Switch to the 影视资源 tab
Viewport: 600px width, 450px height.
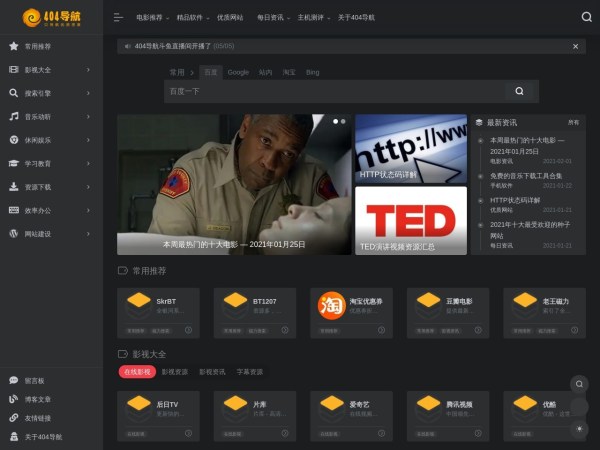174,371
